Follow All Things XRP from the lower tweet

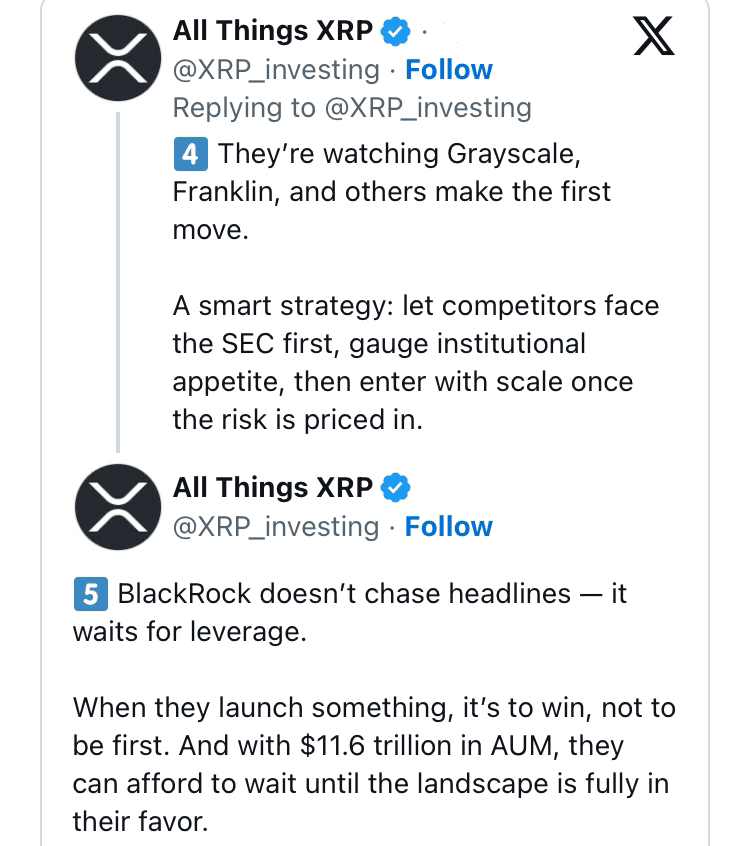(x=448, y=526)
